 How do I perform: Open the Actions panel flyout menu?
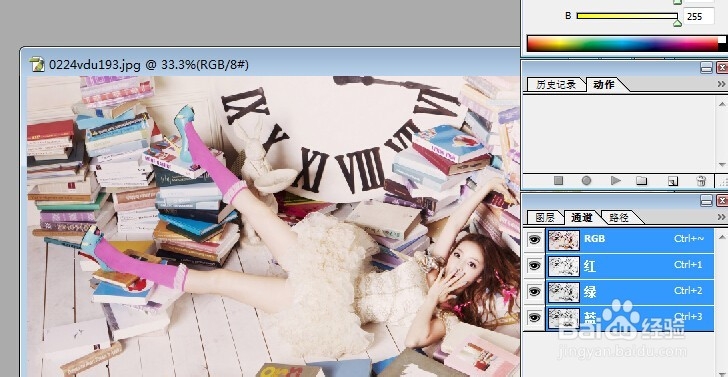pyautogui.click(x=721, y=84)
